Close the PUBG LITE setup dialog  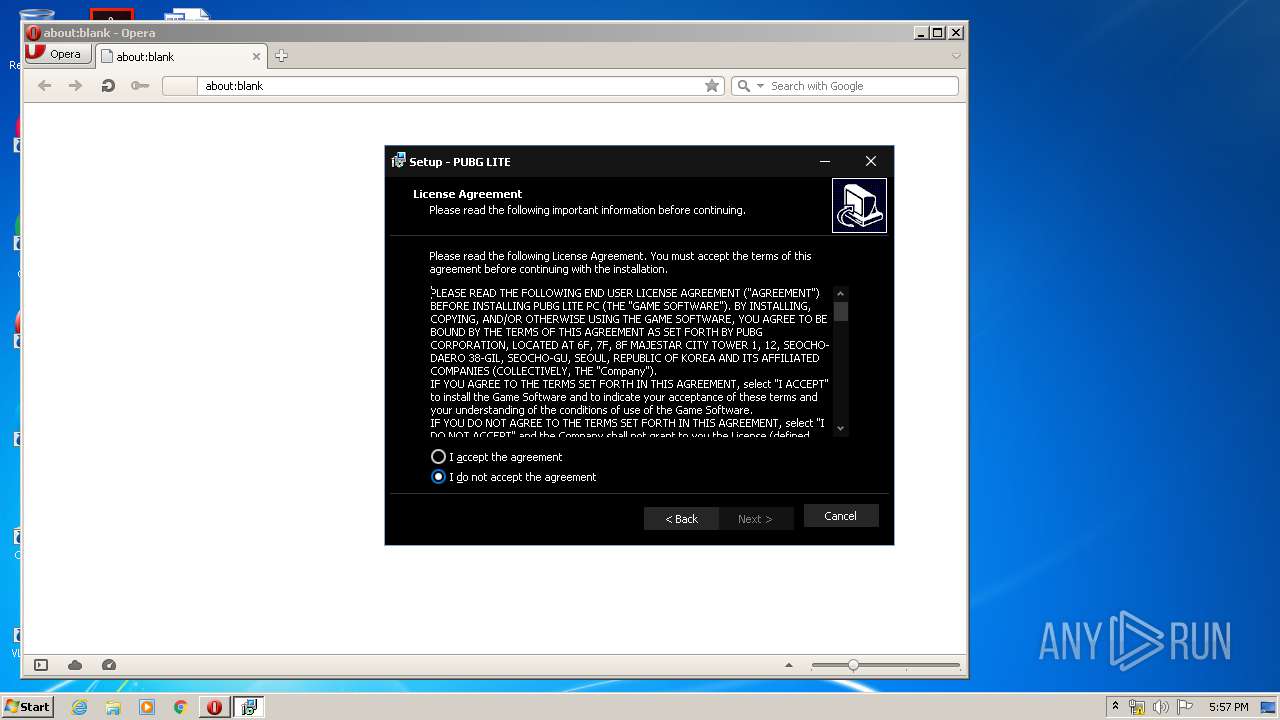[871, 161]
